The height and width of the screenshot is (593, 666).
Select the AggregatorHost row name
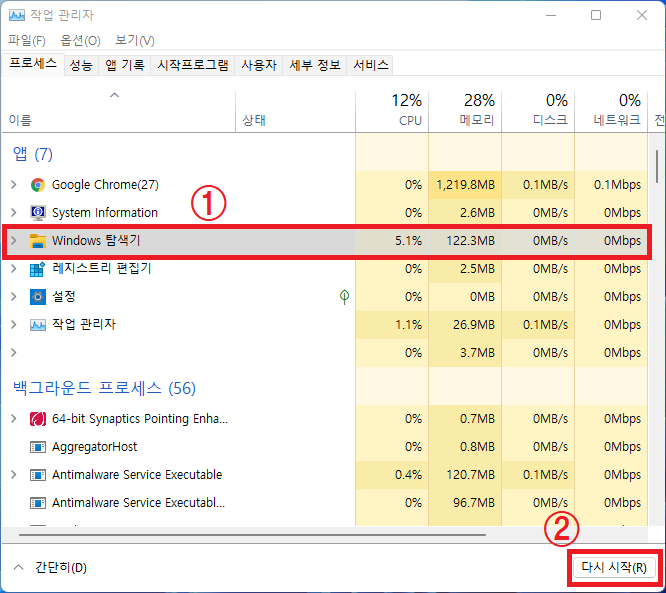coord(95,447)
